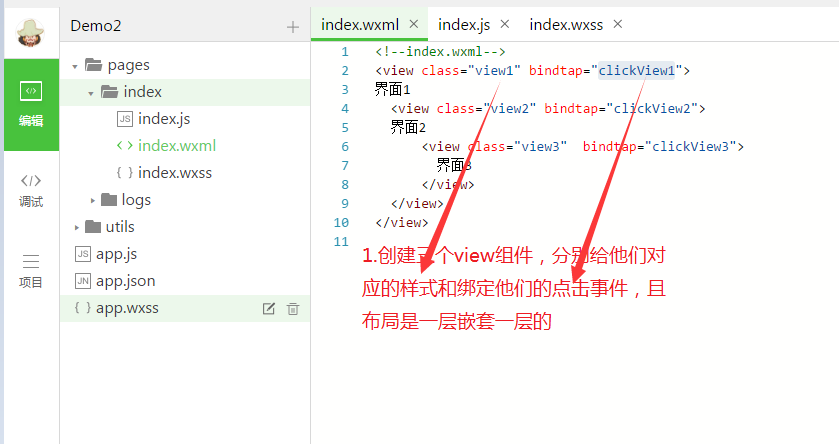Switch to the 编辑 editor panel

point(31,104)
